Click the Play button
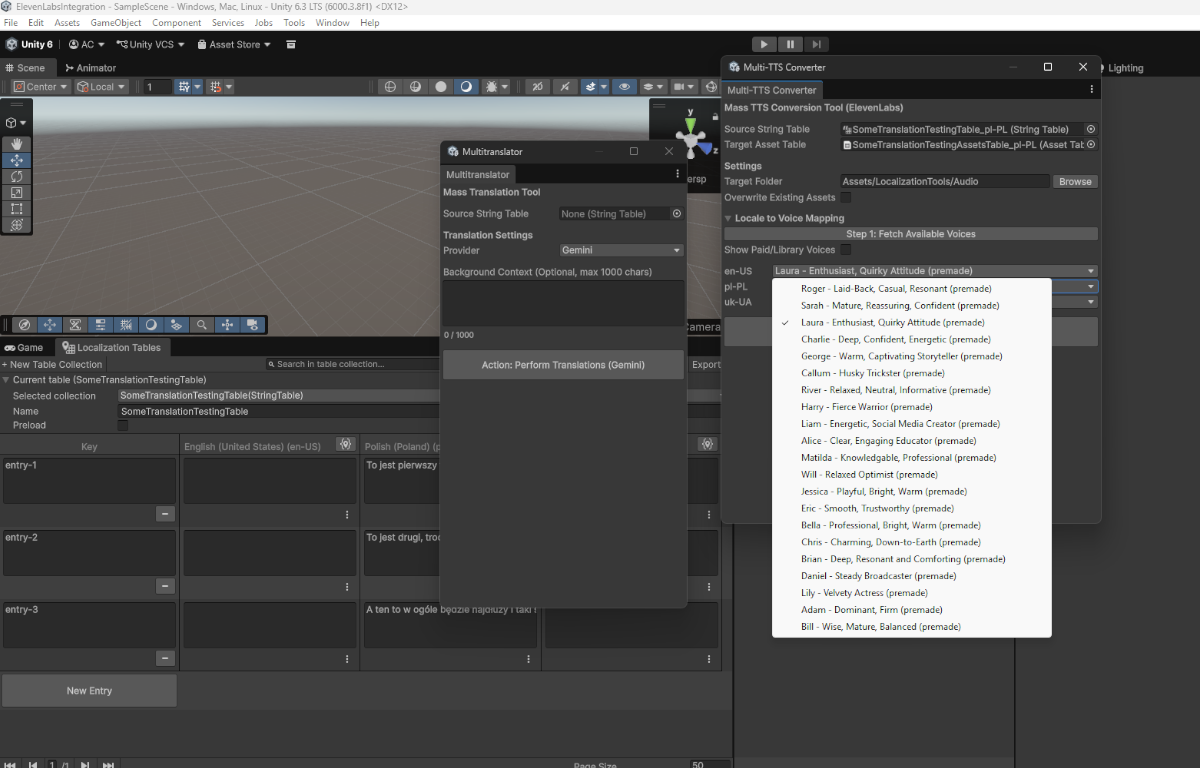This screenshot has width=1200, height=768. (763, 44)
